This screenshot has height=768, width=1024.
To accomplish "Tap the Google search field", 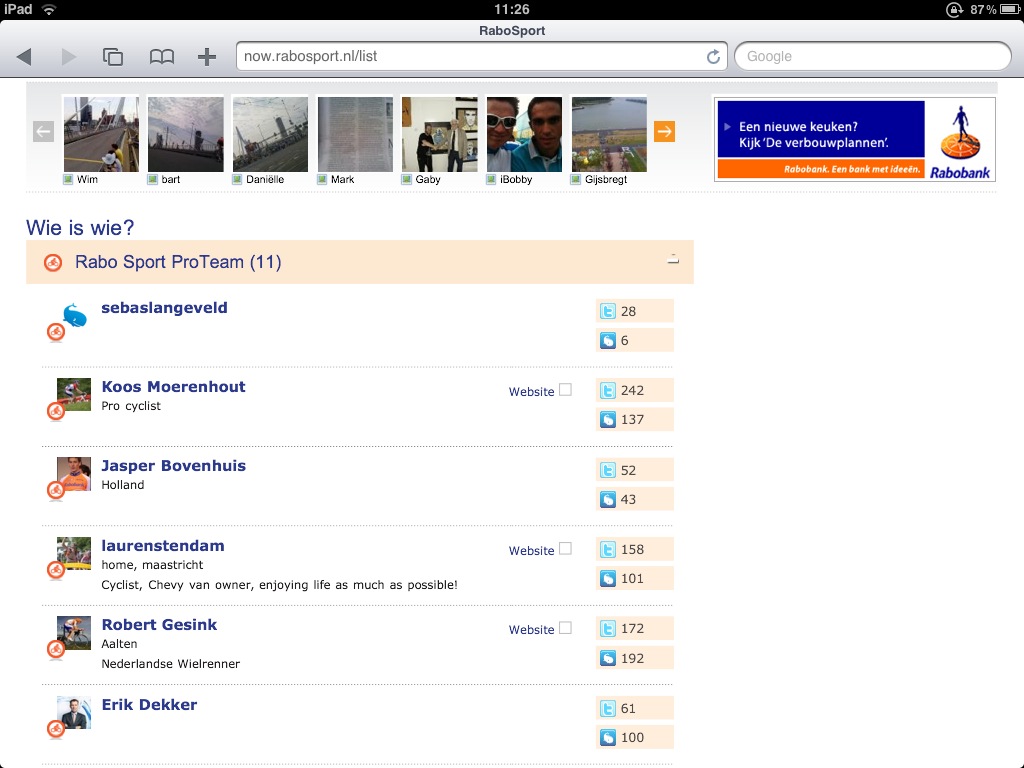I will click(x=872, y=57).
